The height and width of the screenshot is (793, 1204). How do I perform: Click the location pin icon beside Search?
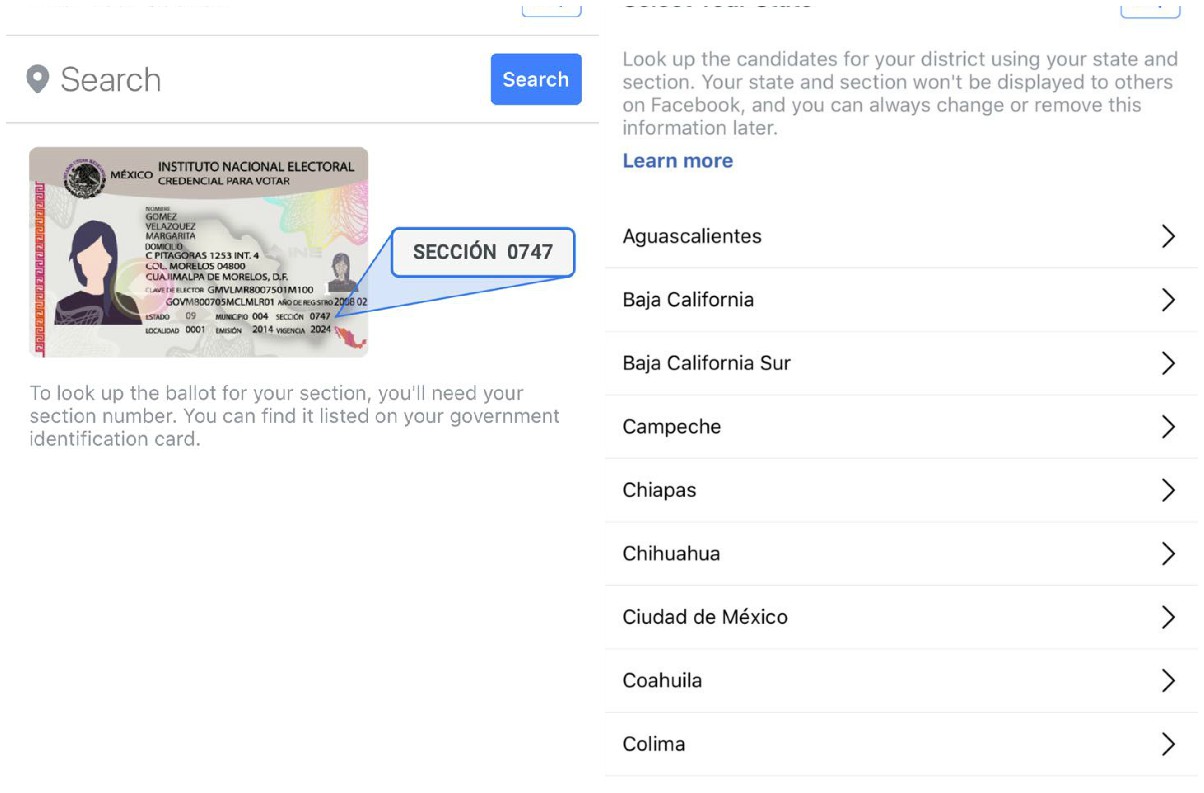tap(38, 79)
